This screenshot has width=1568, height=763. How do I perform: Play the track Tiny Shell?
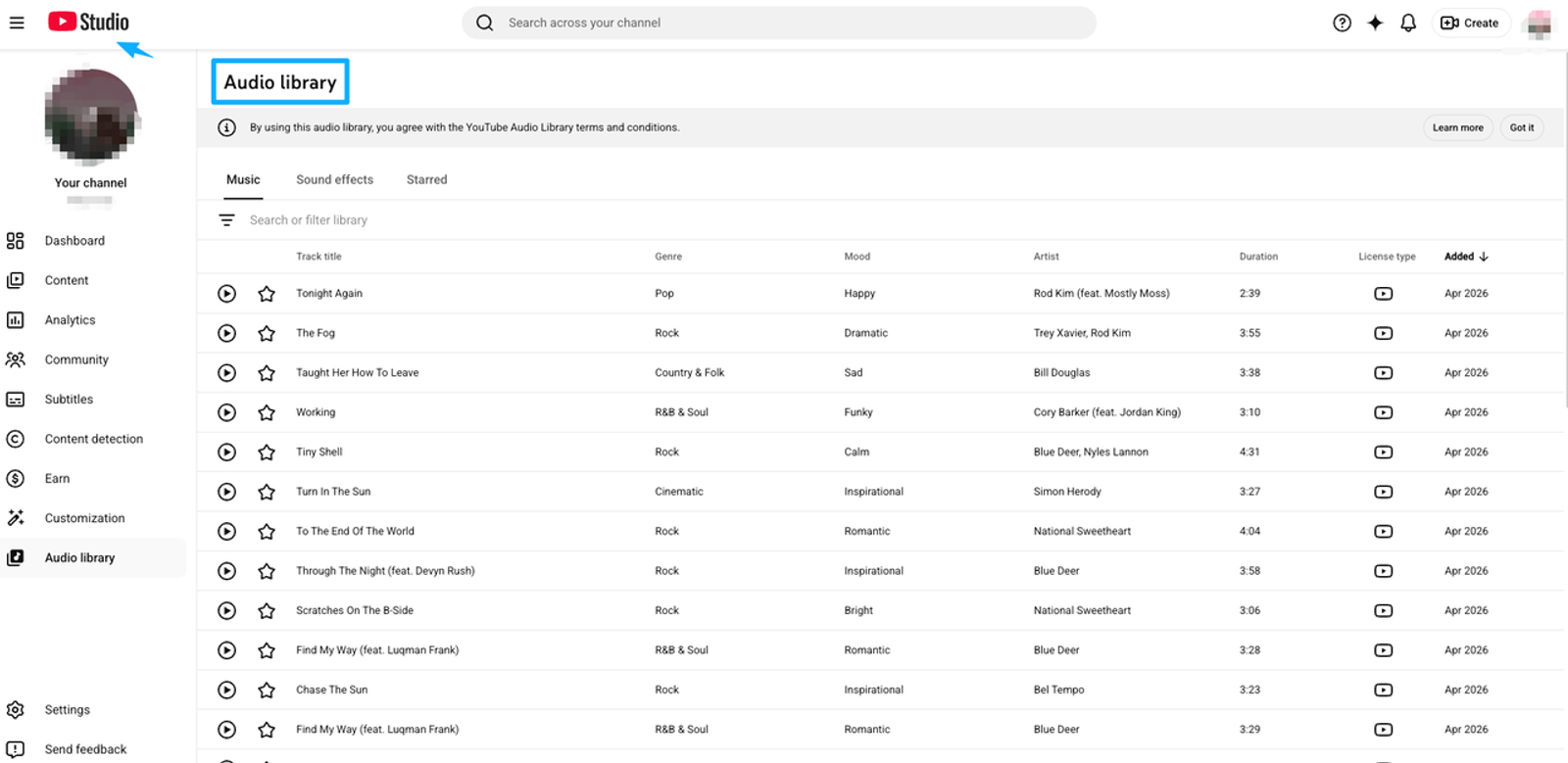(x=226, y=453)
